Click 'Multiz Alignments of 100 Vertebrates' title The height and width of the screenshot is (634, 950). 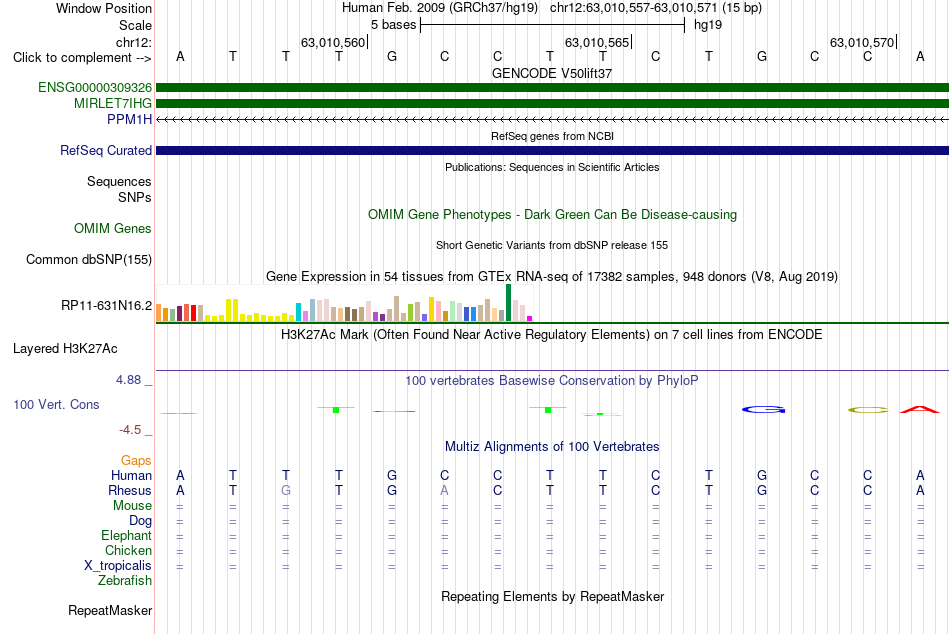click(x=552, y=447)
